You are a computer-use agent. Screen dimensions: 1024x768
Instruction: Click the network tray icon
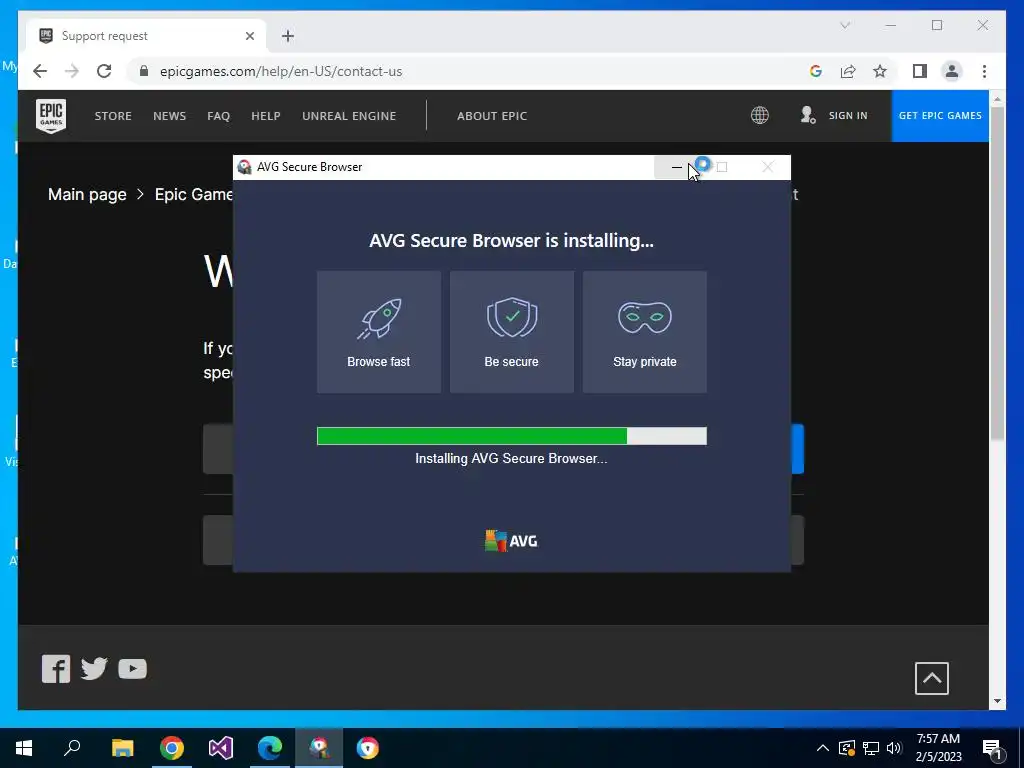[x=871, y=748]
